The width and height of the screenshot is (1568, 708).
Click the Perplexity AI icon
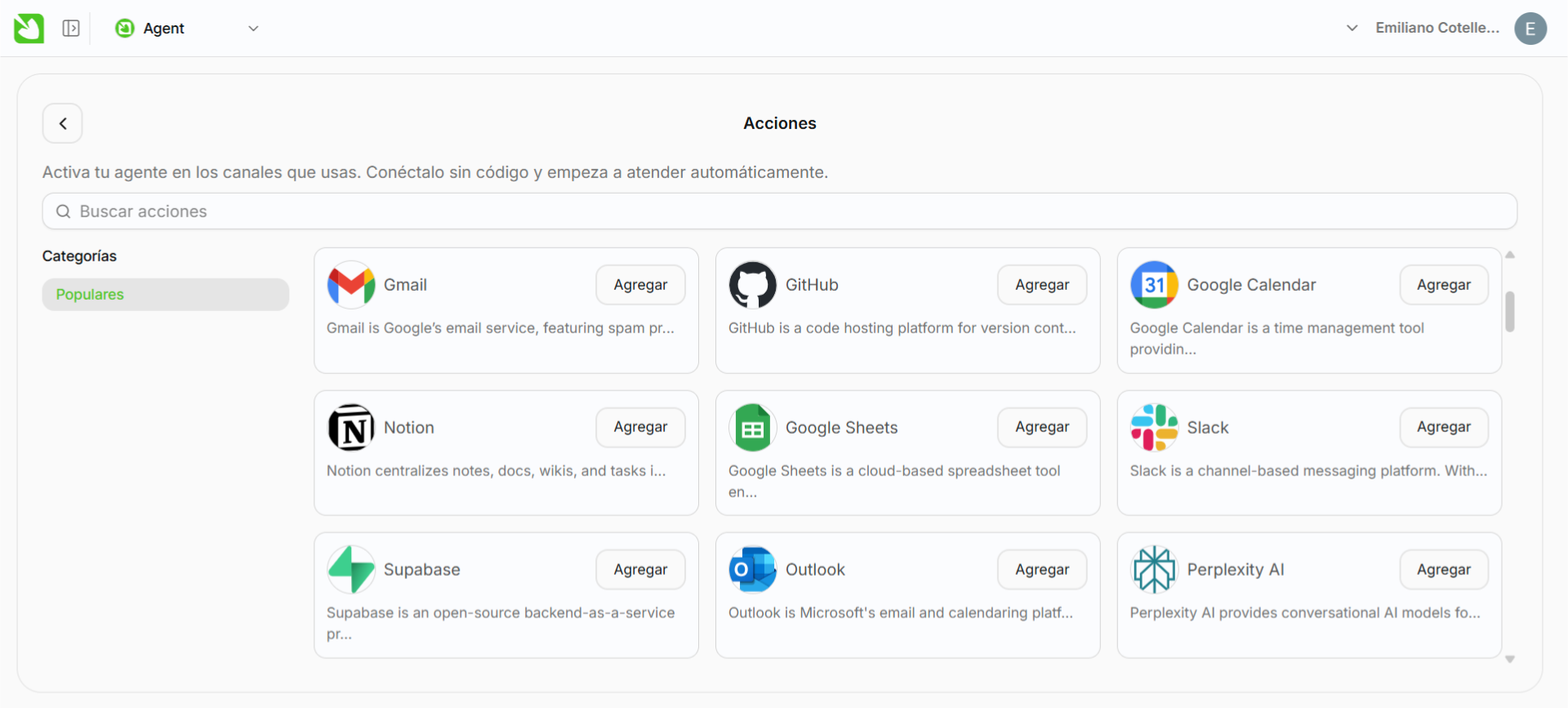coord(1154,570)
